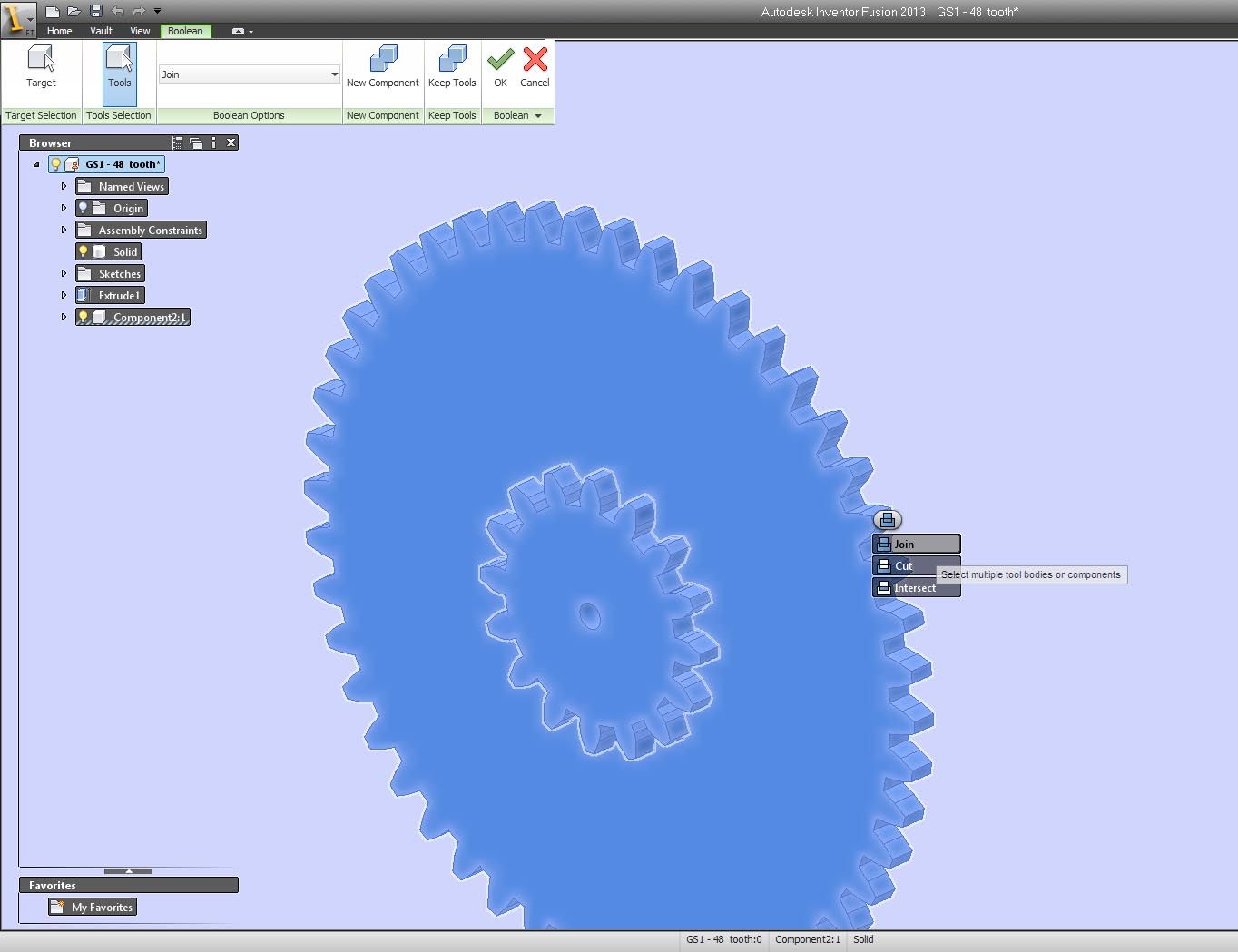Save the document via quick access toolbar
Image resolution: width=1238 pixels, height=952 pixels.
coord(95,10)
